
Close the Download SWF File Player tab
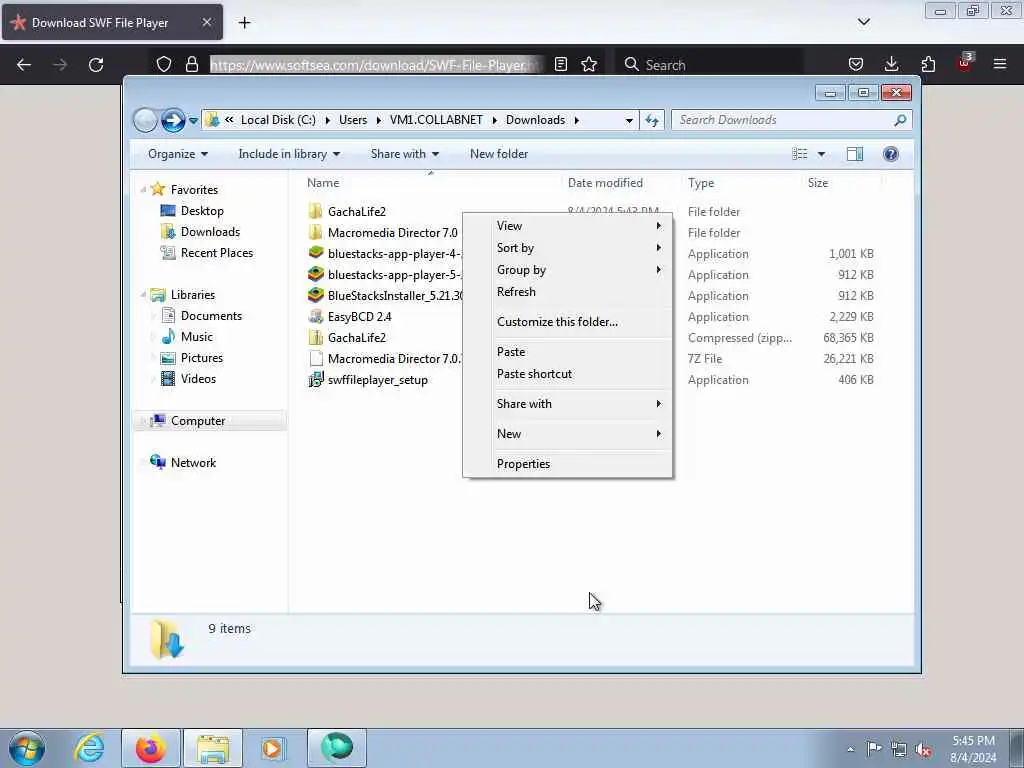[x=206, y=22]
